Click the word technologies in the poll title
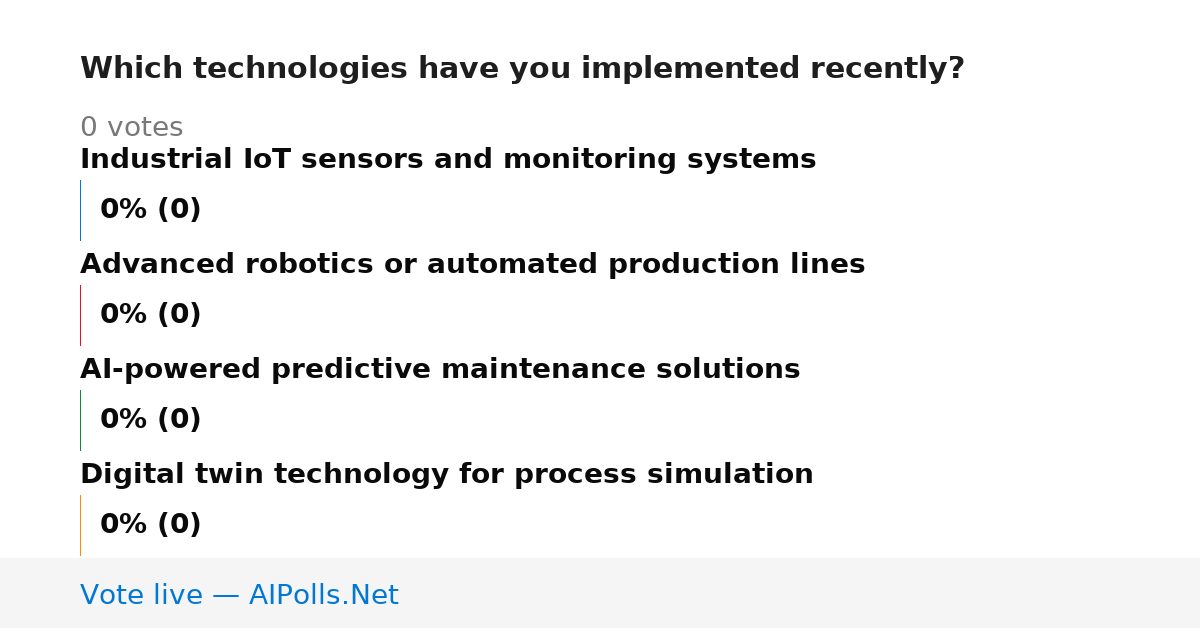This screenshot has height=628, width=1200. (x=300, y=69)
